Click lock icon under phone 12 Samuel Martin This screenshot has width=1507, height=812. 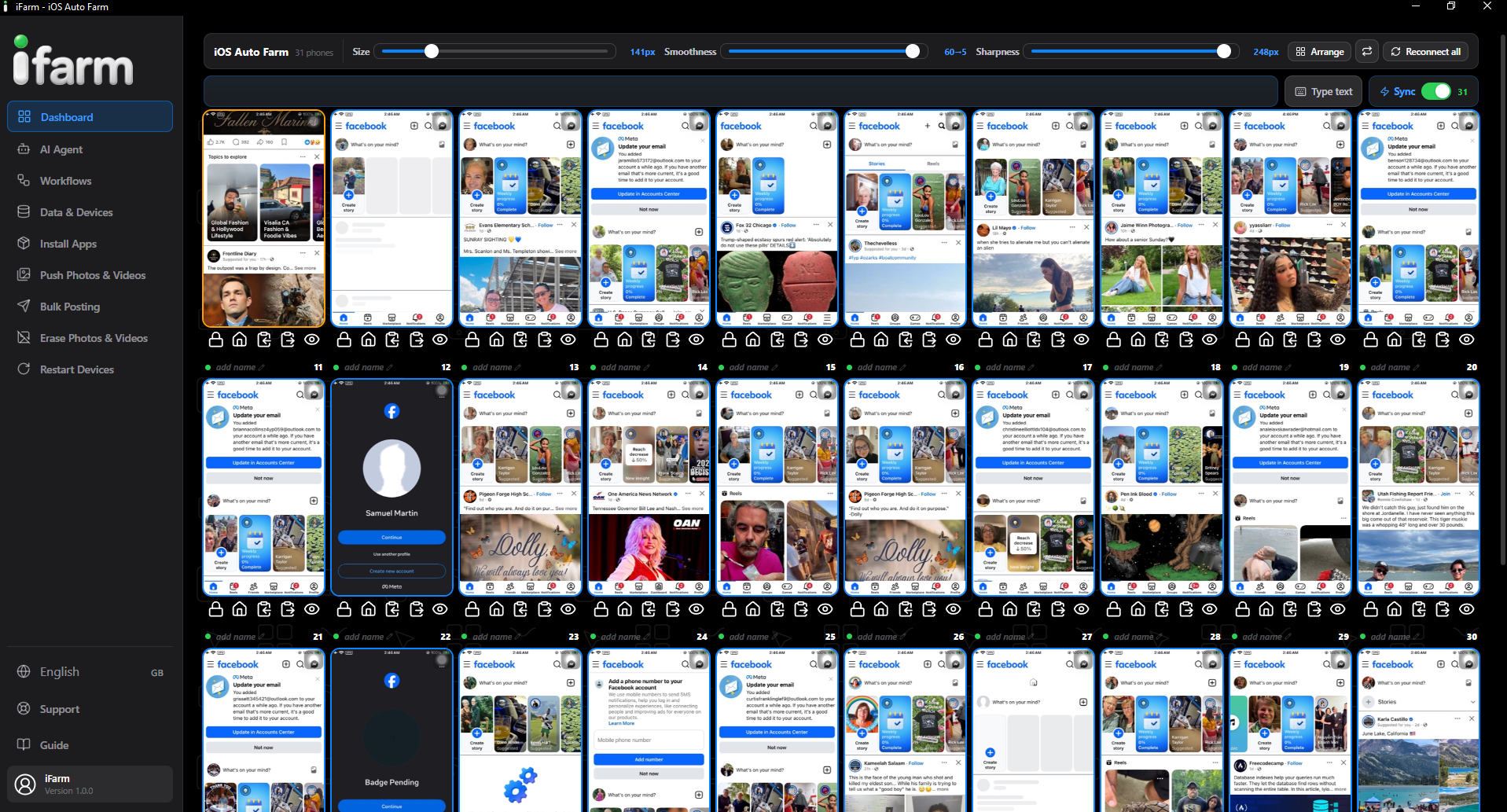pyautogui.click(x=344, y=609)
